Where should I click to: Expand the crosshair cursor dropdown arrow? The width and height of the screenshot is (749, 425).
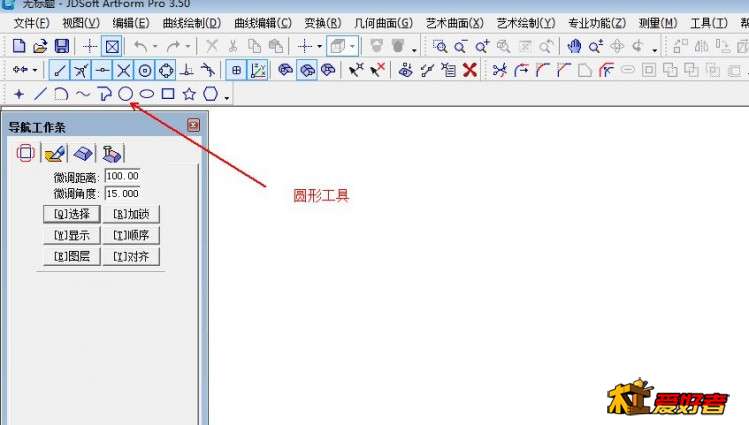pos(320,46)
